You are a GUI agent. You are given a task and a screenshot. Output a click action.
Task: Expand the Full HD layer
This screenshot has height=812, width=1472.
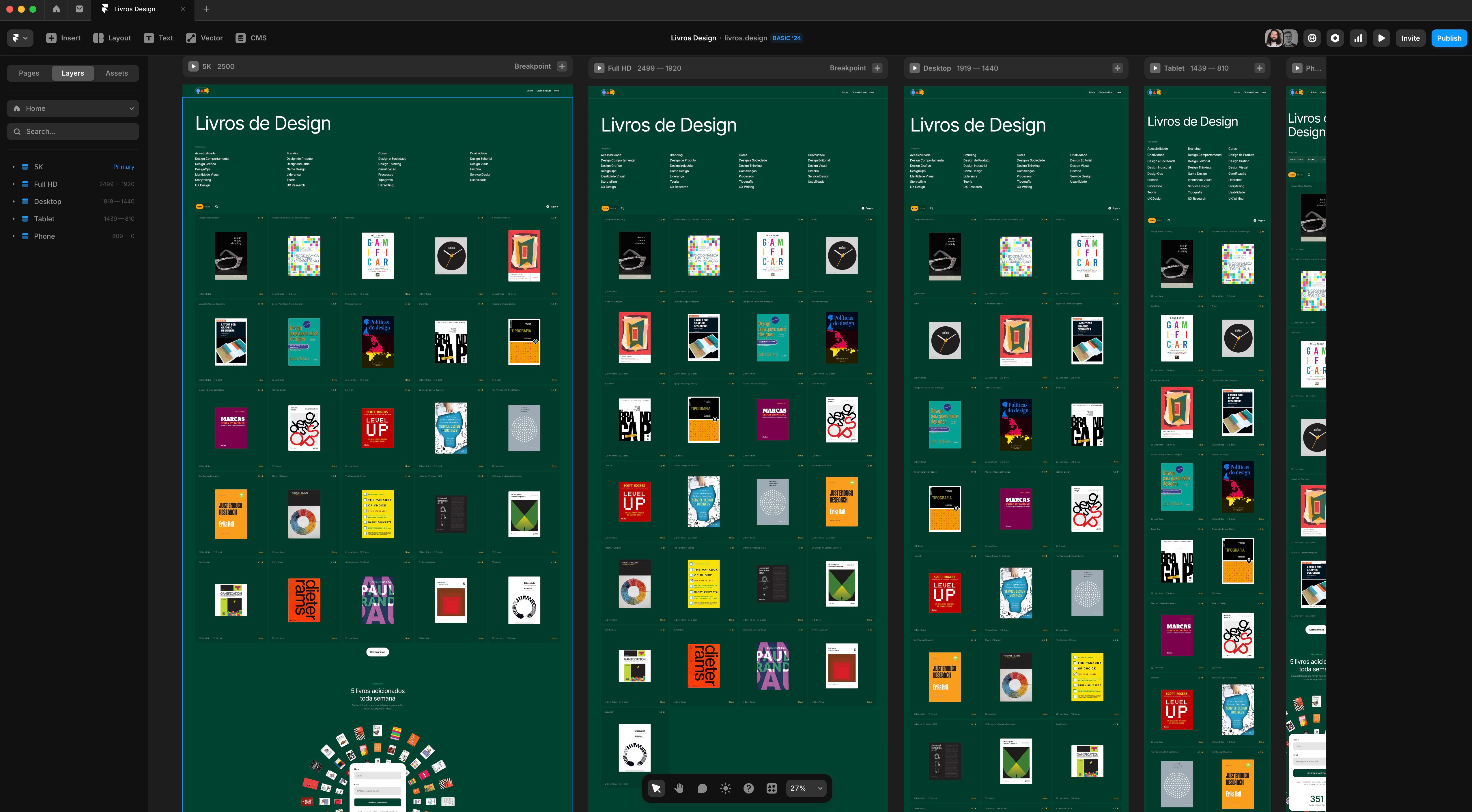[14, 185]
